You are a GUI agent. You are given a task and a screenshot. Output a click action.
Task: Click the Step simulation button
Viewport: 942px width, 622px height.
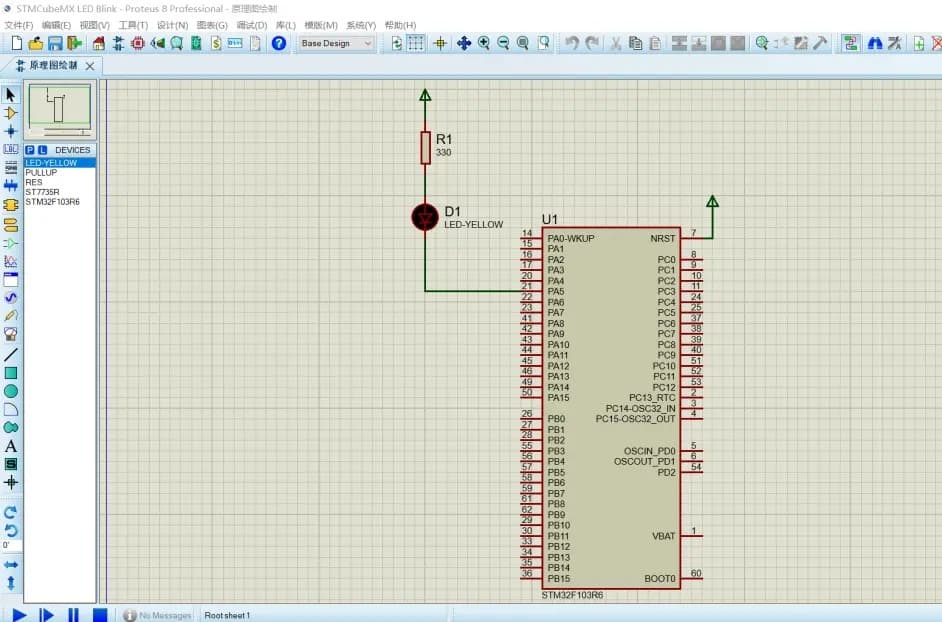point(46,615)
